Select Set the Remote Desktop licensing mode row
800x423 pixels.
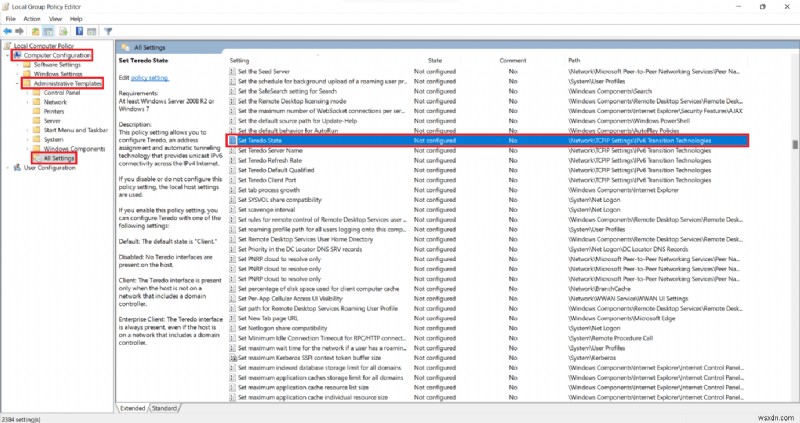click(487, 101)
